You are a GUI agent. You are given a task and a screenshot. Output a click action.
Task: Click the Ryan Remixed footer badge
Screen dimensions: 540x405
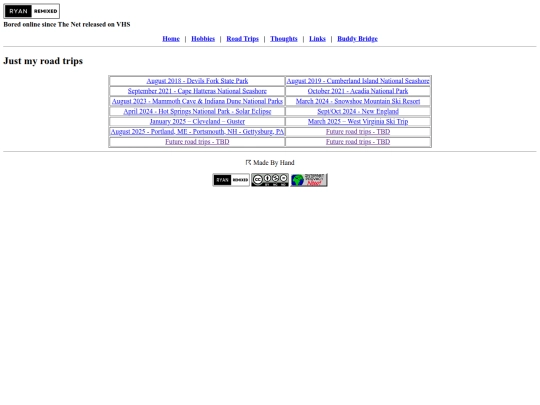coord(231,180)
